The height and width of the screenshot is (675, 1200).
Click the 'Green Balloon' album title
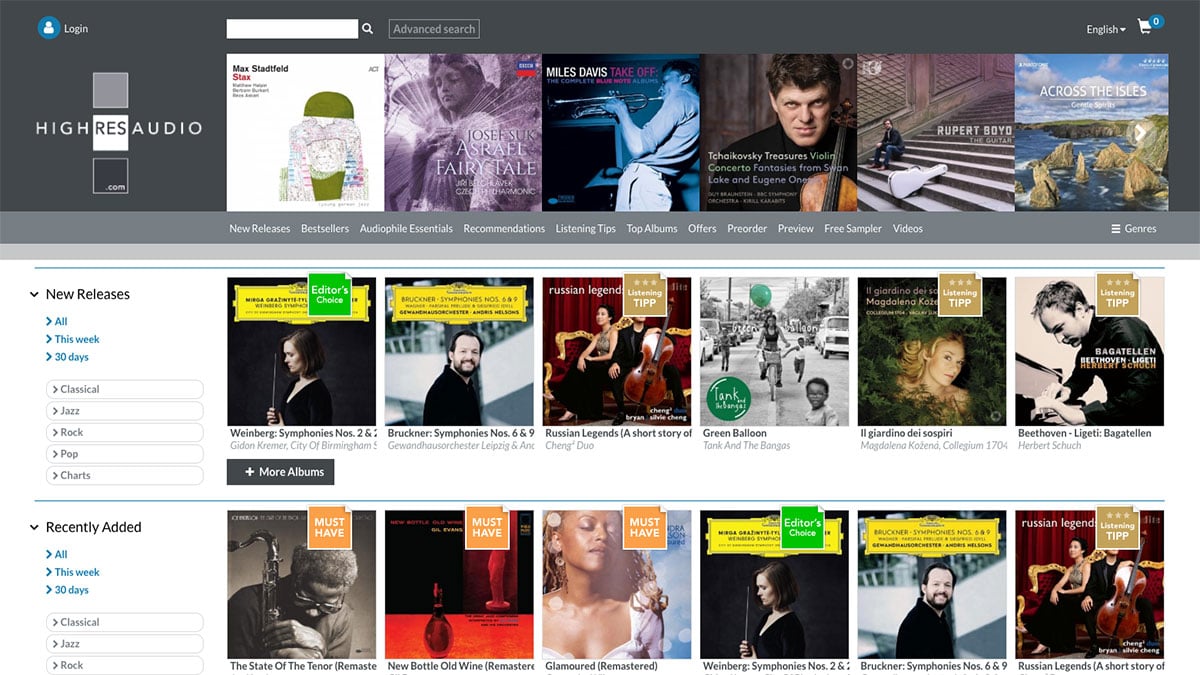tap(735, 433)
